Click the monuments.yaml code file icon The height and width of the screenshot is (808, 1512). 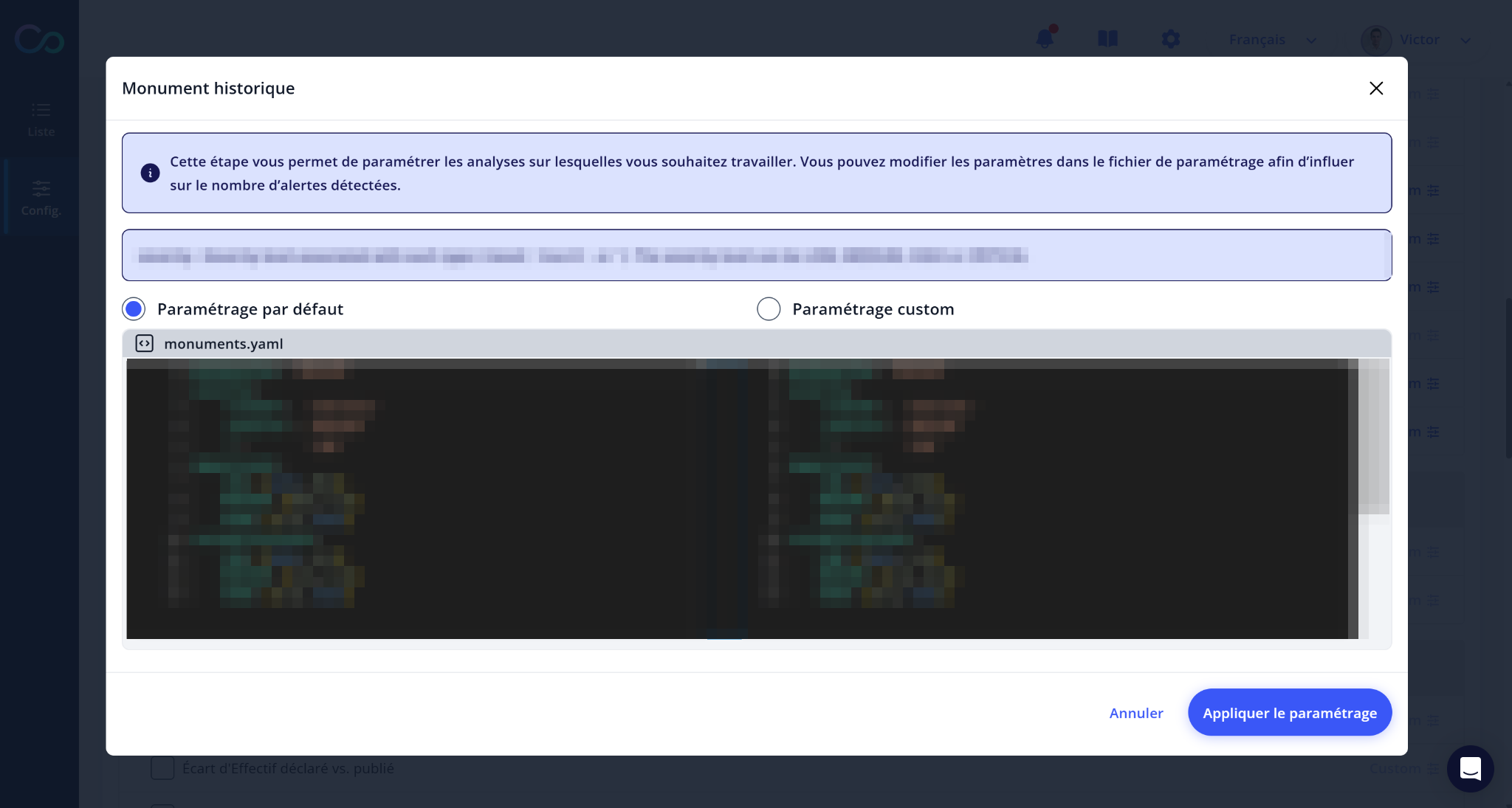pyautogui.click(x=145, y=343)
